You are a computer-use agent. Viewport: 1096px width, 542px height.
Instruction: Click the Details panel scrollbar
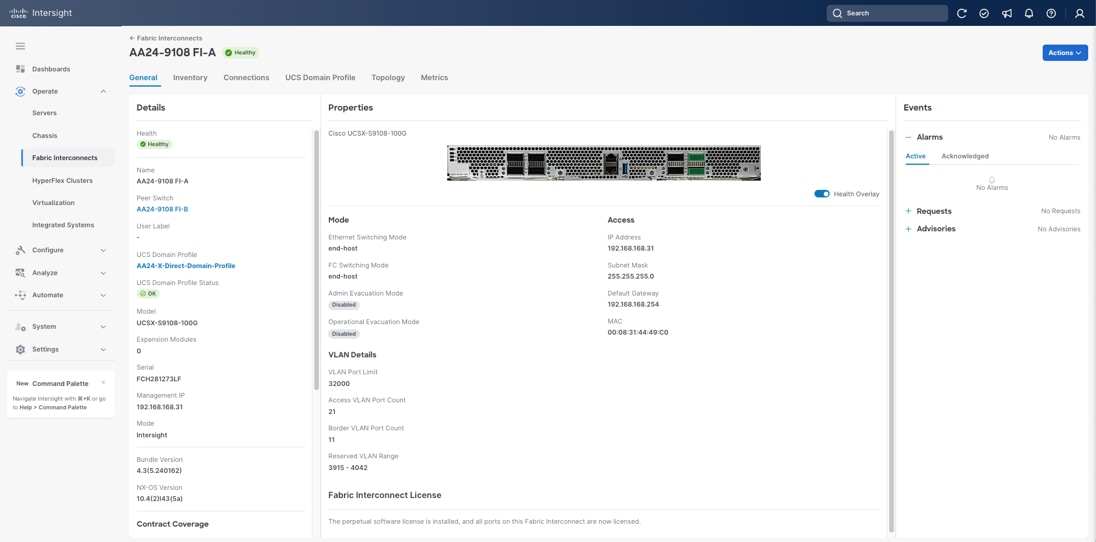coord(316,259)
